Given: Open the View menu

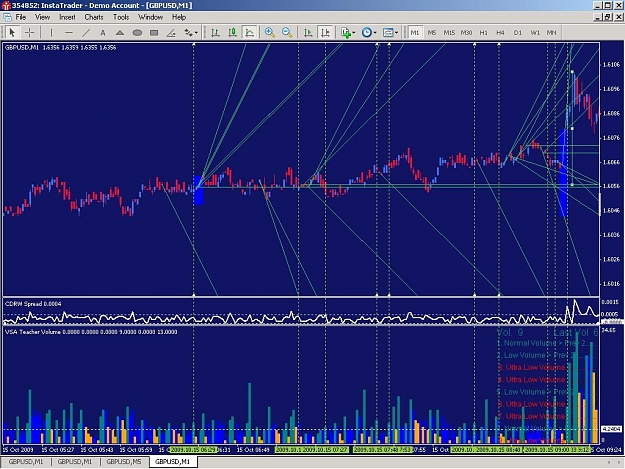Looking at the screenshot, I should [x=42, y=17].
